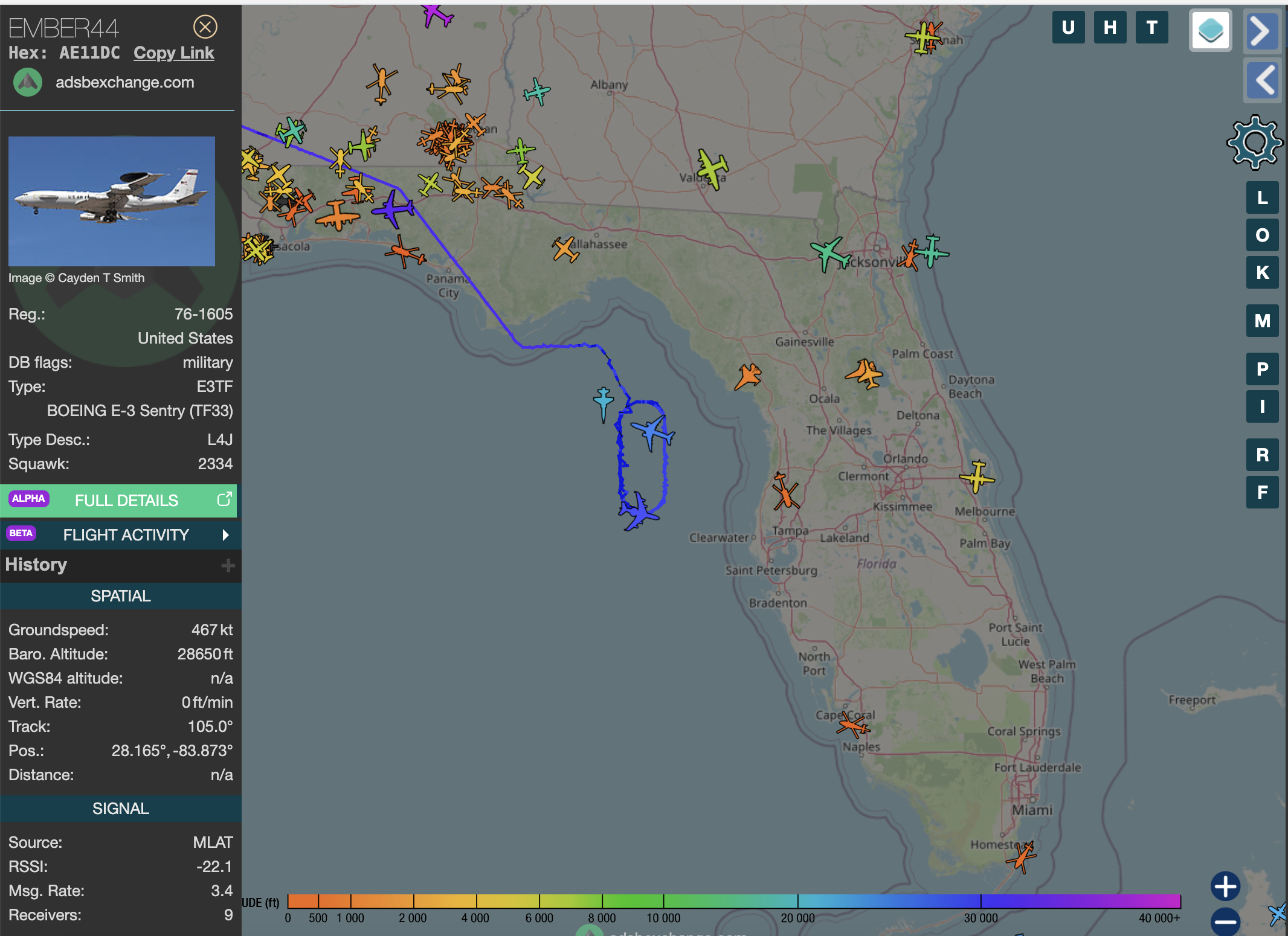Open the adsbexchange.com site link
Image resolution: width=1288 pixels, height=936 pixels.
click(x=125, y=82)
